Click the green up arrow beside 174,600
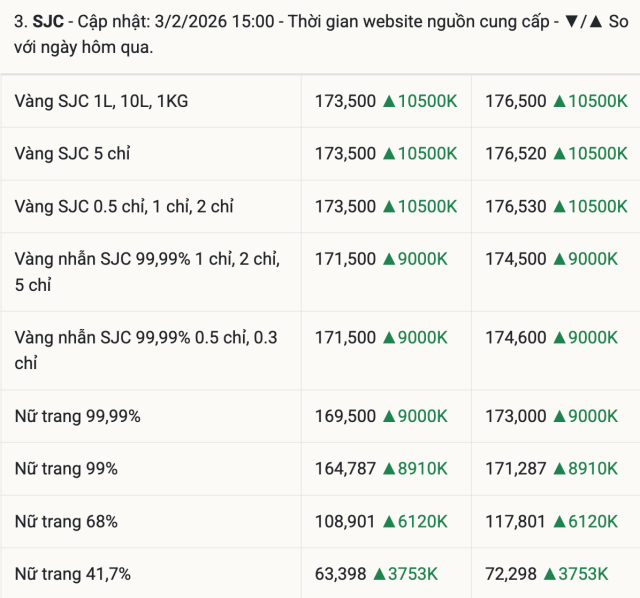The image size is (640, 598). pyautogui.click(x=558, y=338)
